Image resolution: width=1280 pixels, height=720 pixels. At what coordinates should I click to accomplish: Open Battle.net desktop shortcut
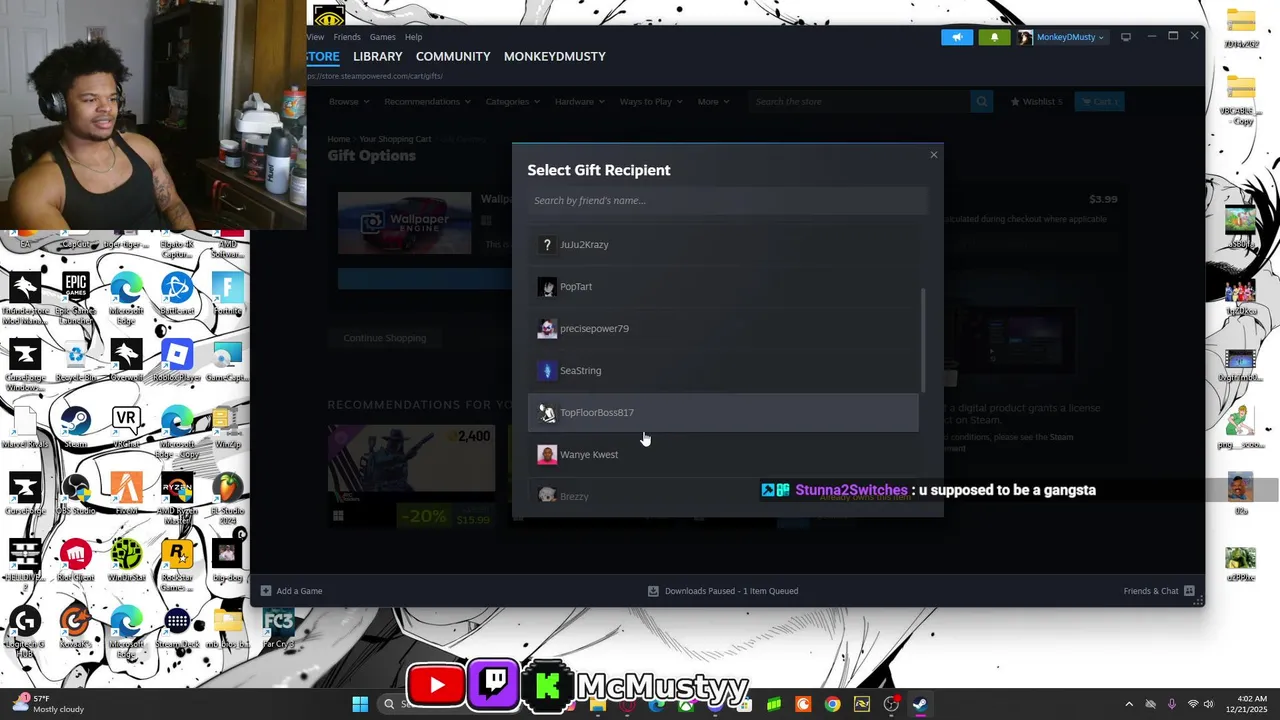tap(176, 293)
